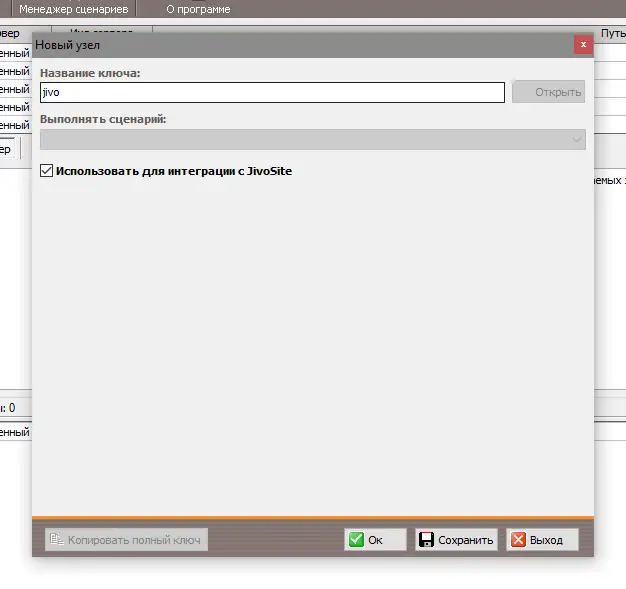626x589 pixels.
Task: Click the key name input field containing jivo
Action: point(272,92)
